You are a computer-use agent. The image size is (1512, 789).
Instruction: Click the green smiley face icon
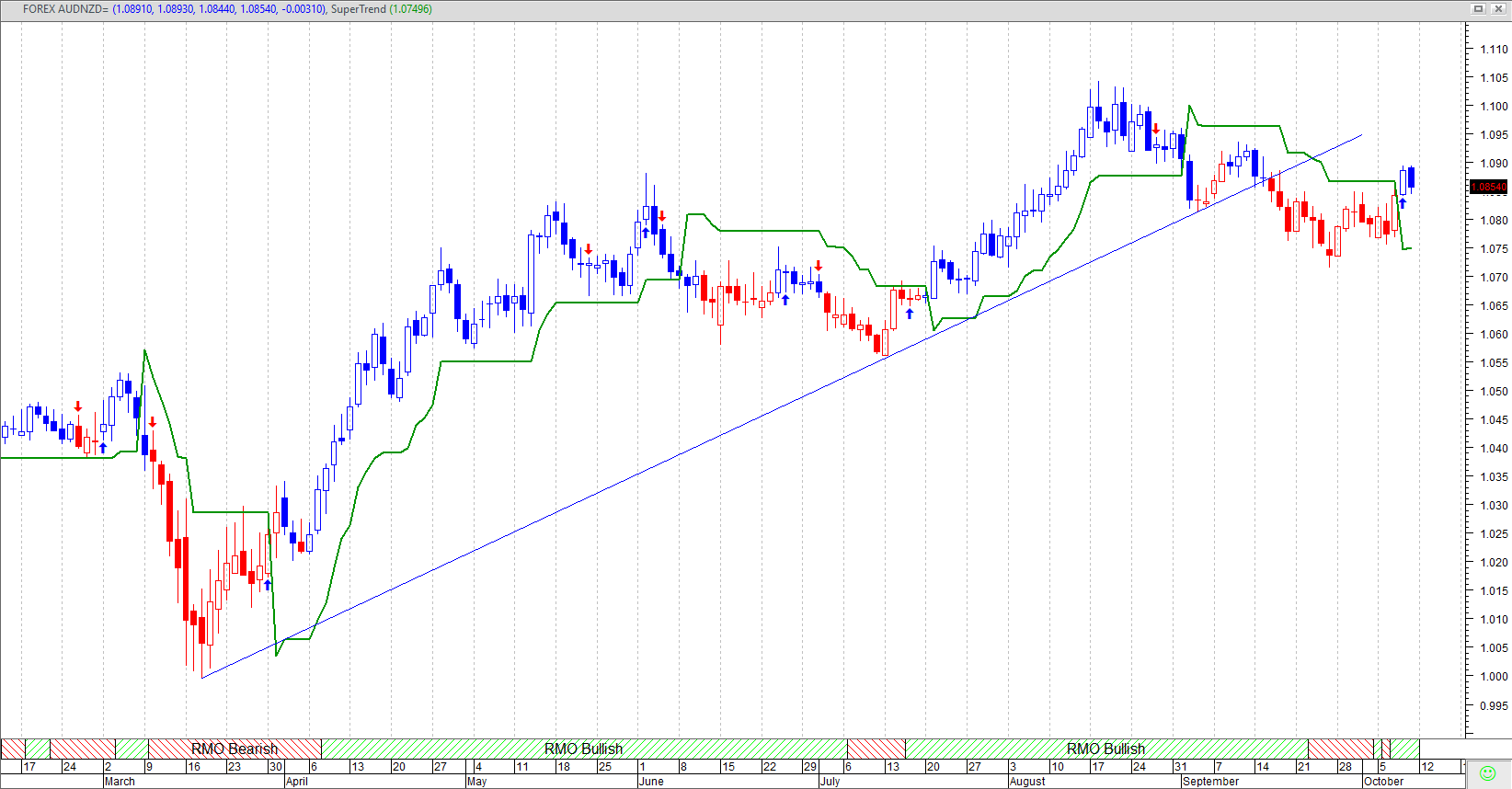(x=1487, y=773)
